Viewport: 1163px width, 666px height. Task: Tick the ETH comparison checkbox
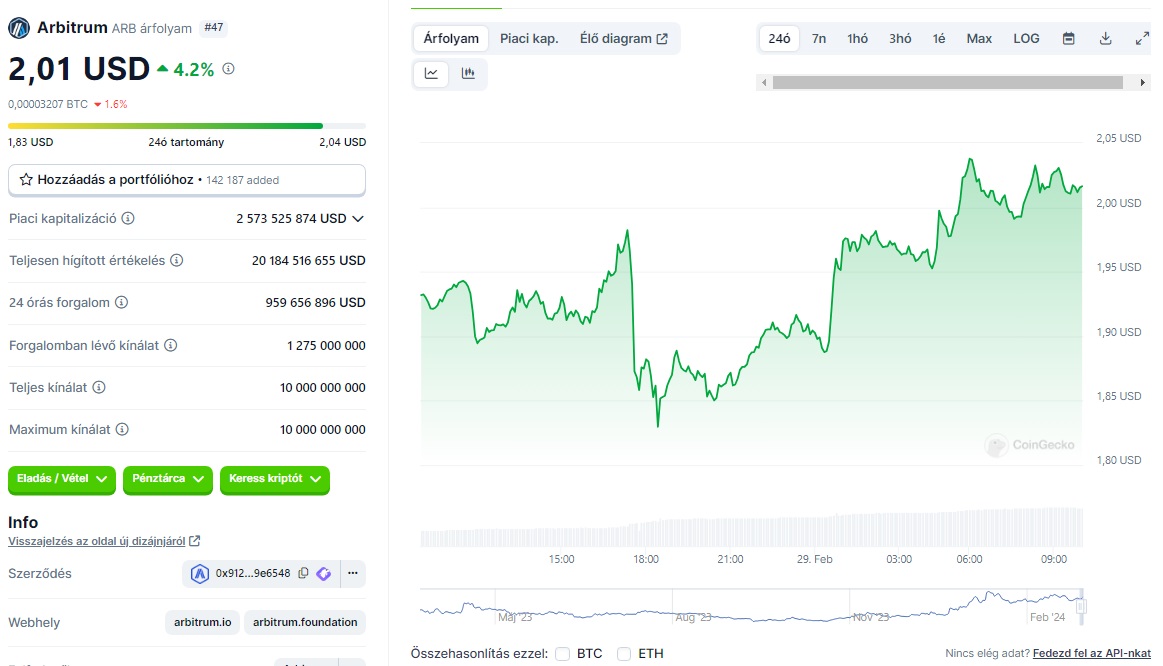click(x=624, y=653)
